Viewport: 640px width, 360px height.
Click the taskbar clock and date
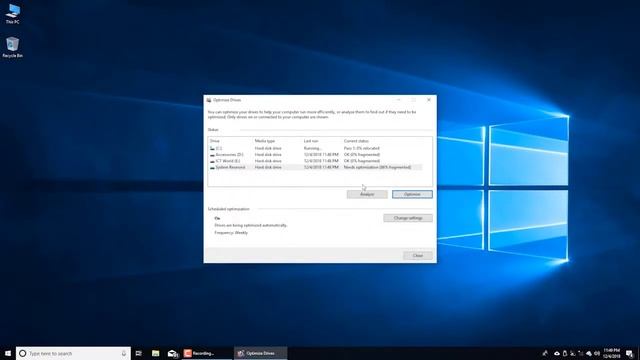pyautogui.click(x=611, y=353)
